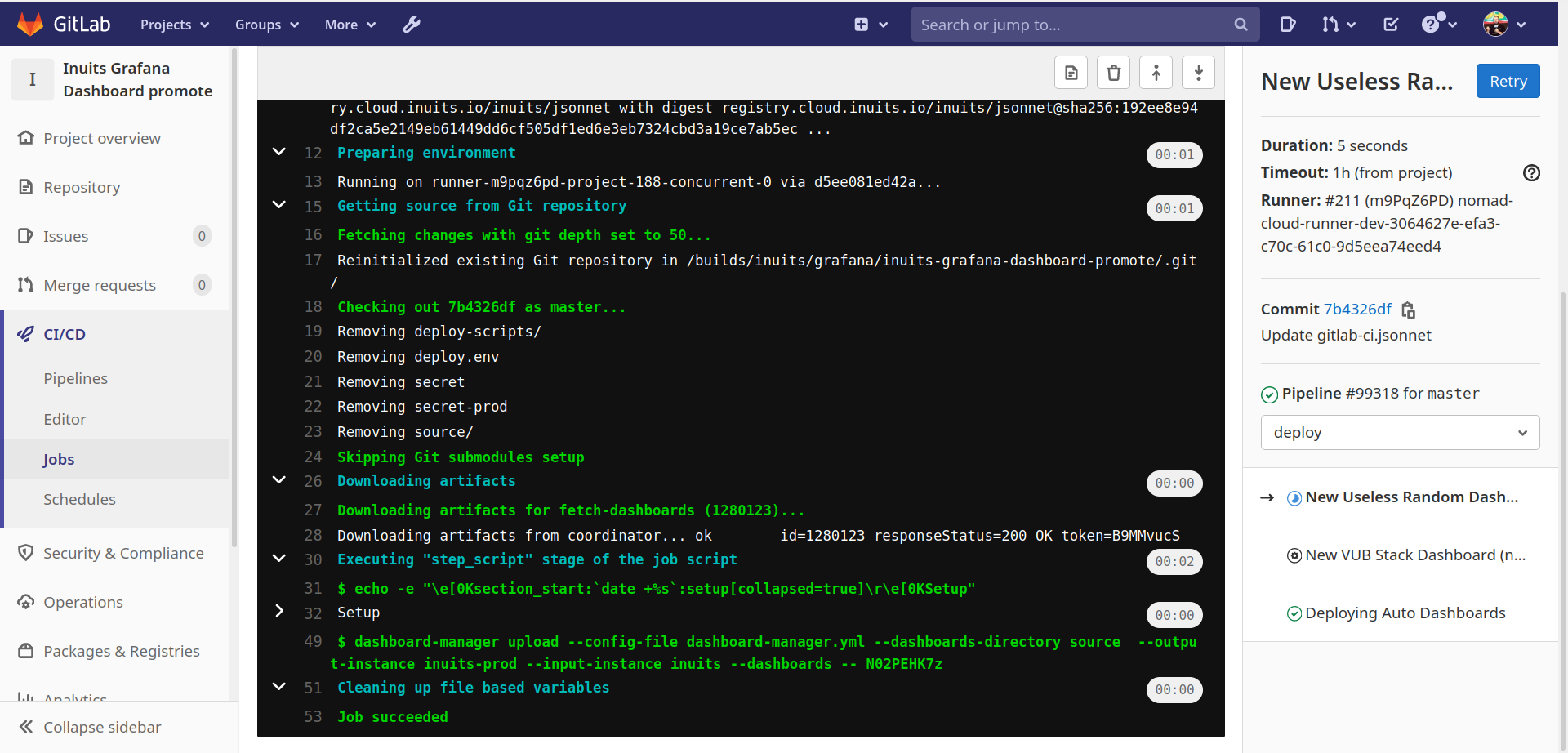This screenshot has height=753, width=1568.
Task: Select Jobs in the sidebar
Action: pos(59,459)
